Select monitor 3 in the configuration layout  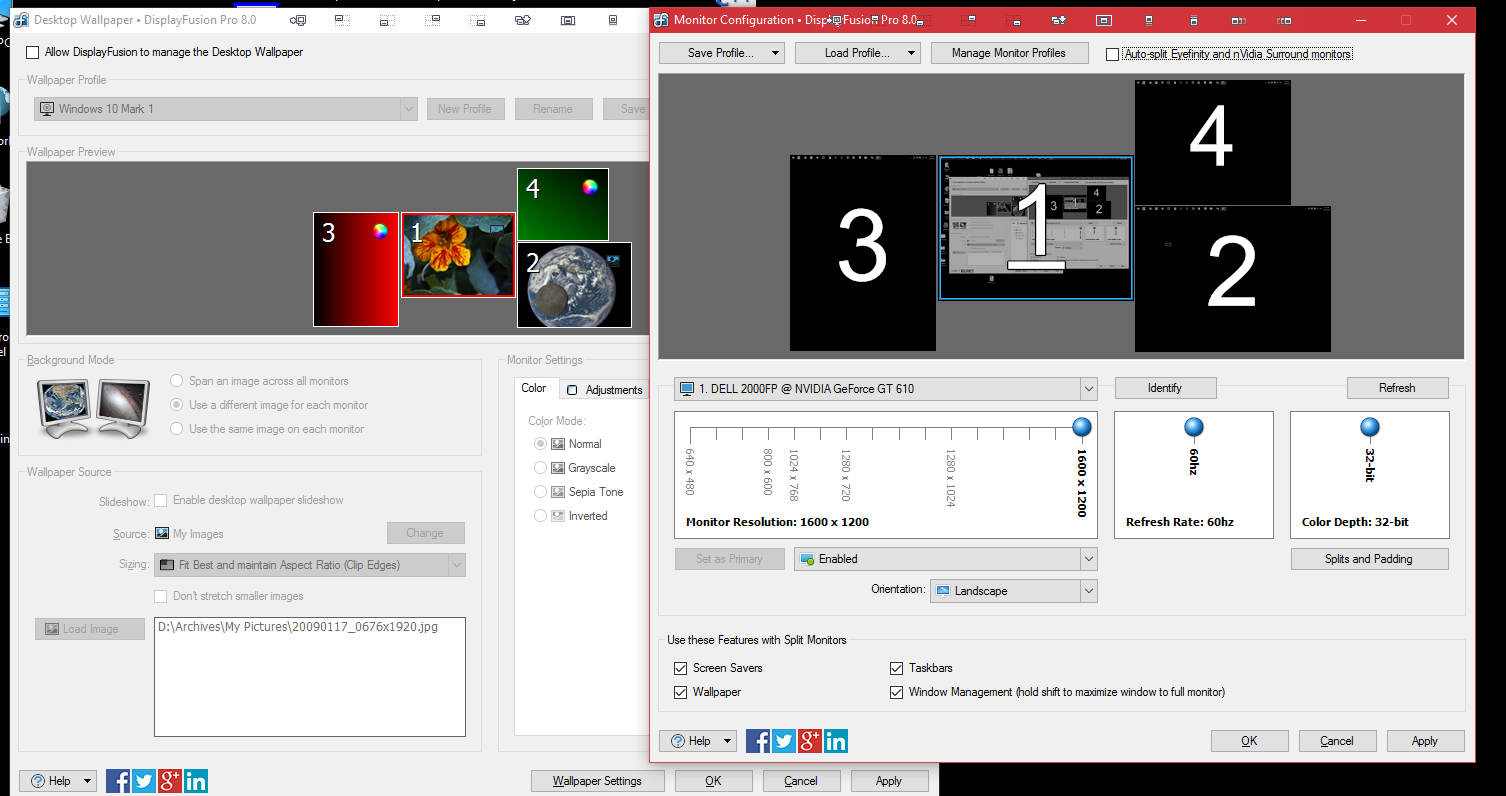point(862,253)
